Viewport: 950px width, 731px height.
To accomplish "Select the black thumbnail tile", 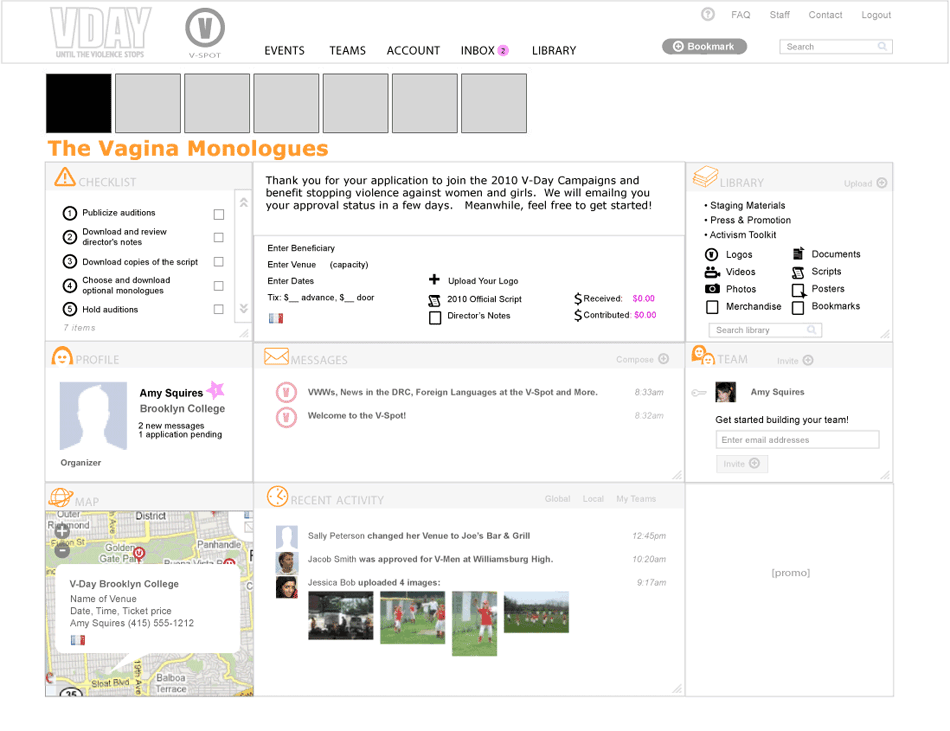I will coord(79,103).
